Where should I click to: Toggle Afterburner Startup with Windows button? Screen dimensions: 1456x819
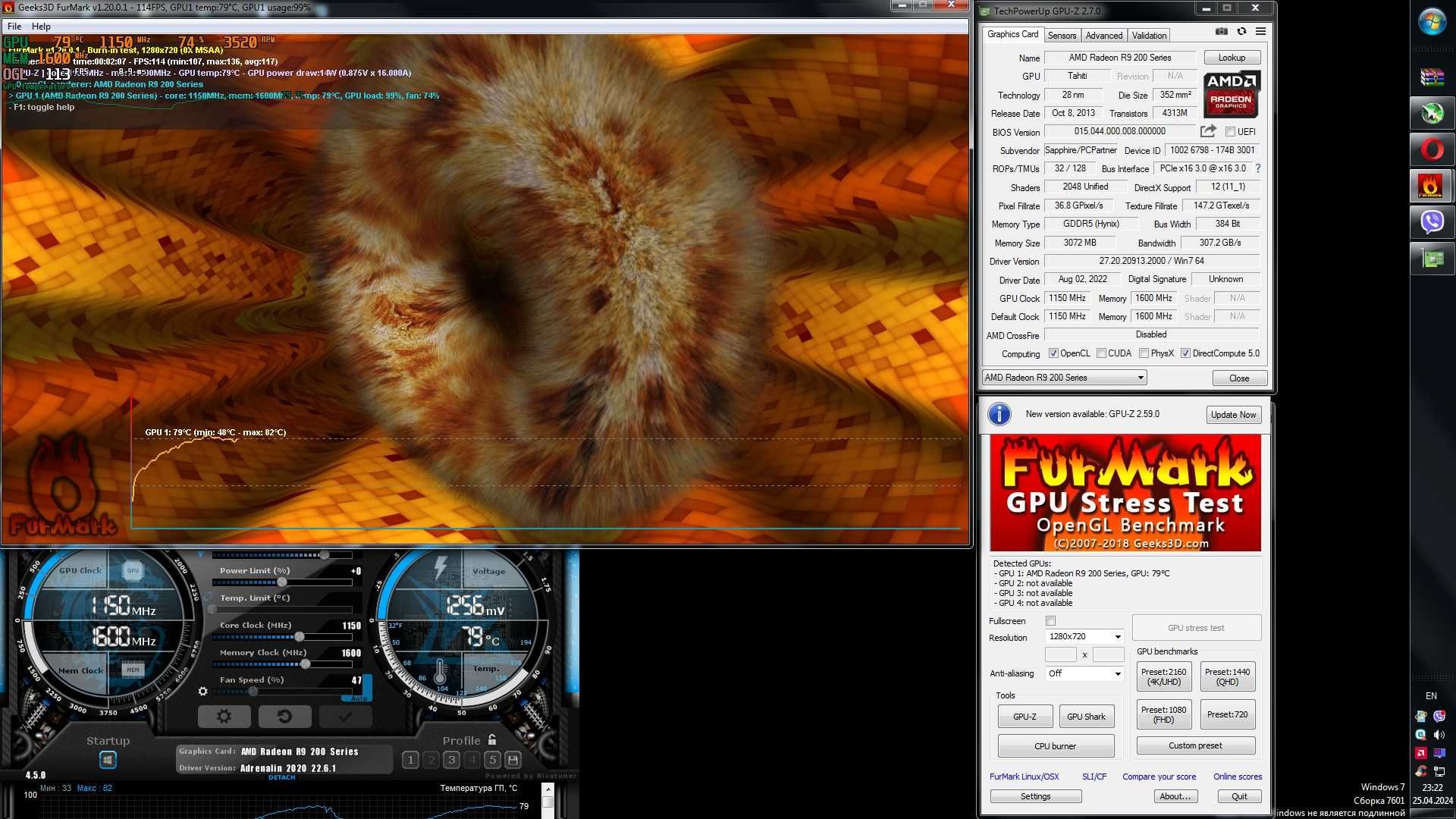click(x=108, y=759)
